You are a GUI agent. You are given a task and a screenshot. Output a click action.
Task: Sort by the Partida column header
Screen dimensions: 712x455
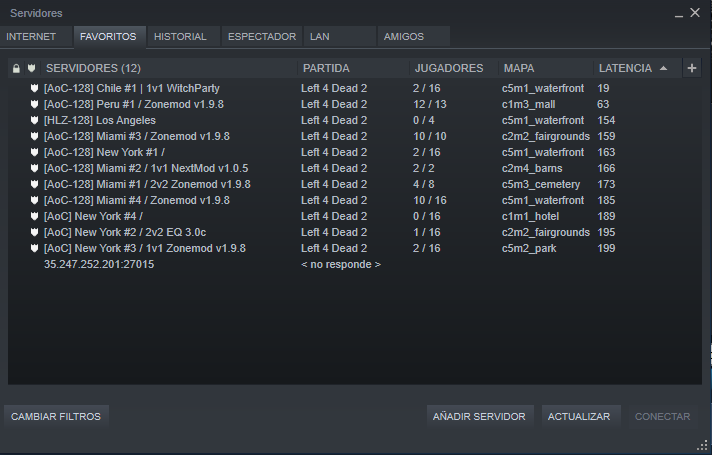click(x=353, y=68)
